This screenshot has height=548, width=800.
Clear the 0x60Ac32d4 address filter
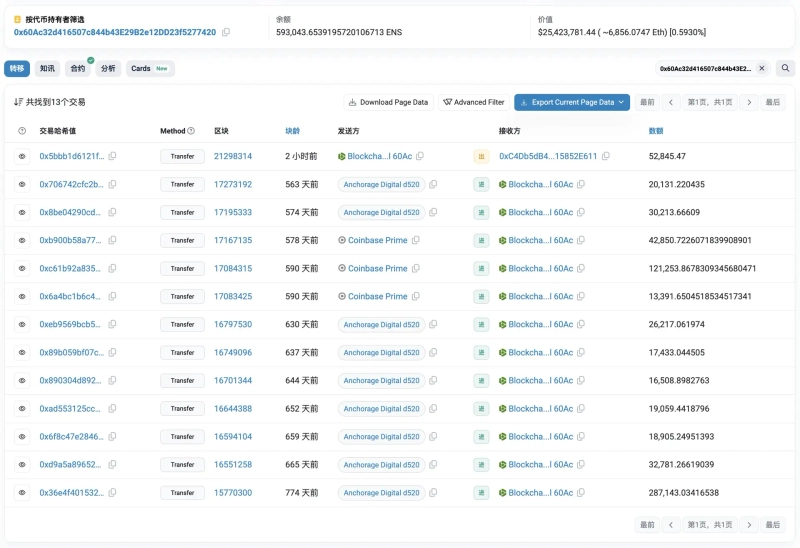[x=762, y=69]
